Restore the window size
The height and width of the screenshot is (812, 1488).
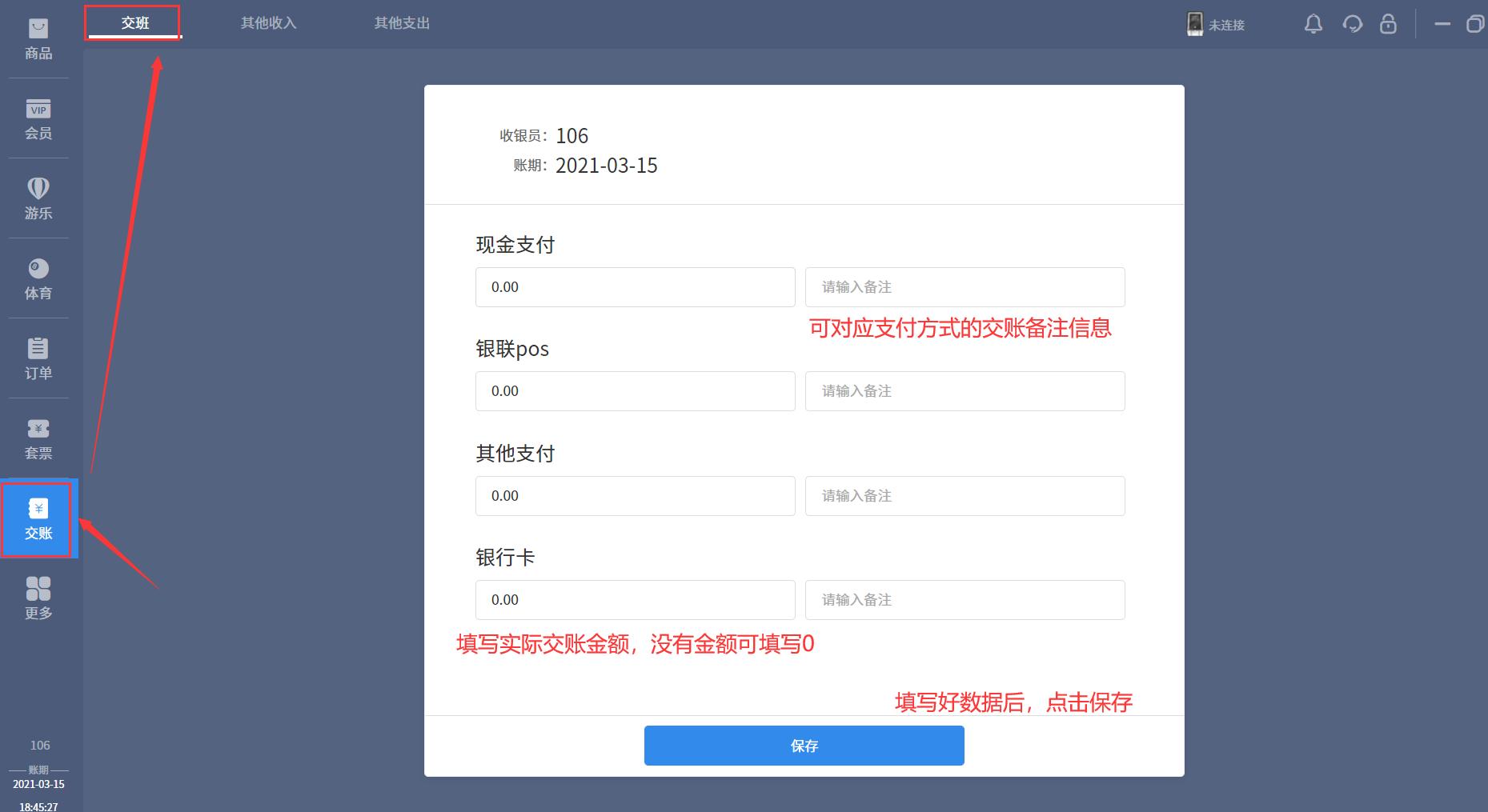point(1474,24)
